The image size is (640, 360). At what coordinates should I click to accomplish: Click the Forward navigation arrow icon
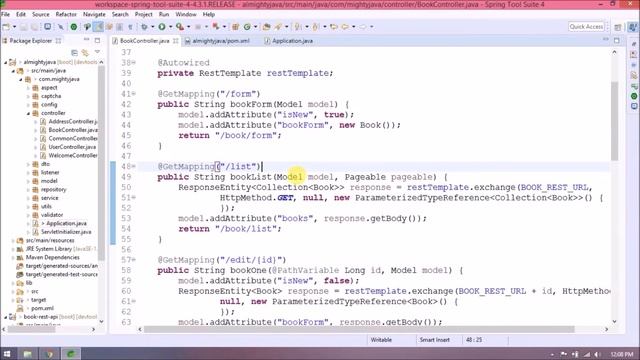click(x=363, y=27)
